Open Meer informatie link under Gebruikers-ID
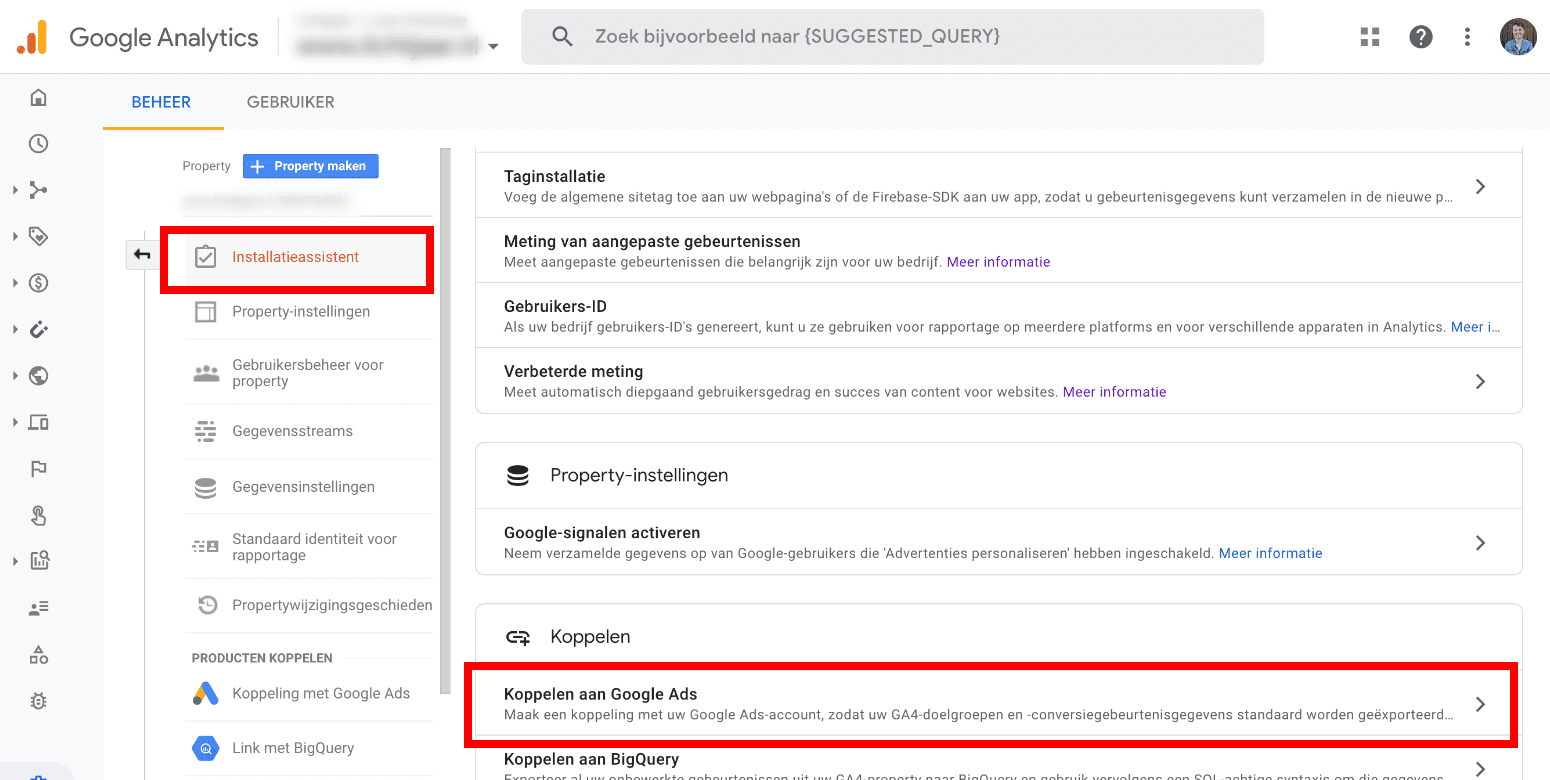The image size is (1550, 780). (1476, 327)
